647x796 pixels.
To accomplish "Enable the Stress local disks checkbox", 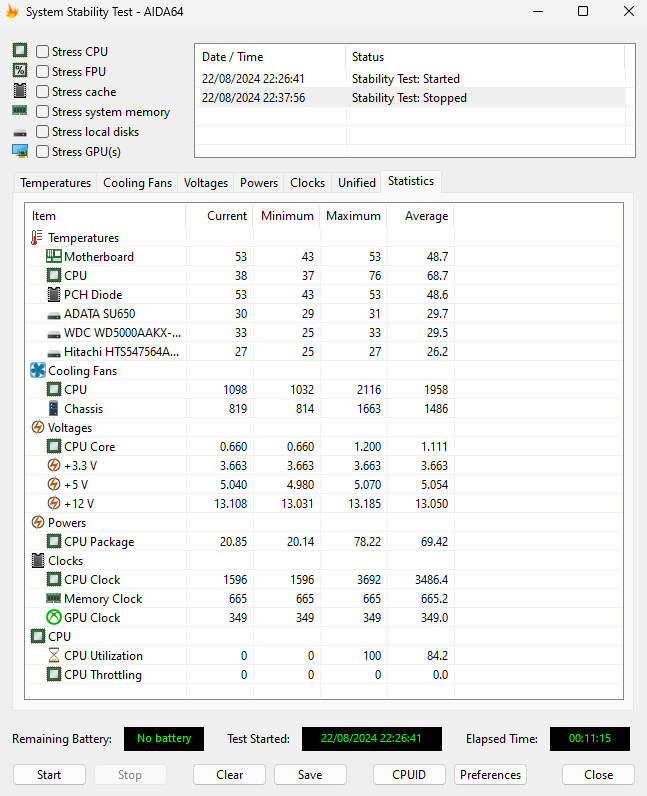I will pyautogui.click(x=43, y=131).
